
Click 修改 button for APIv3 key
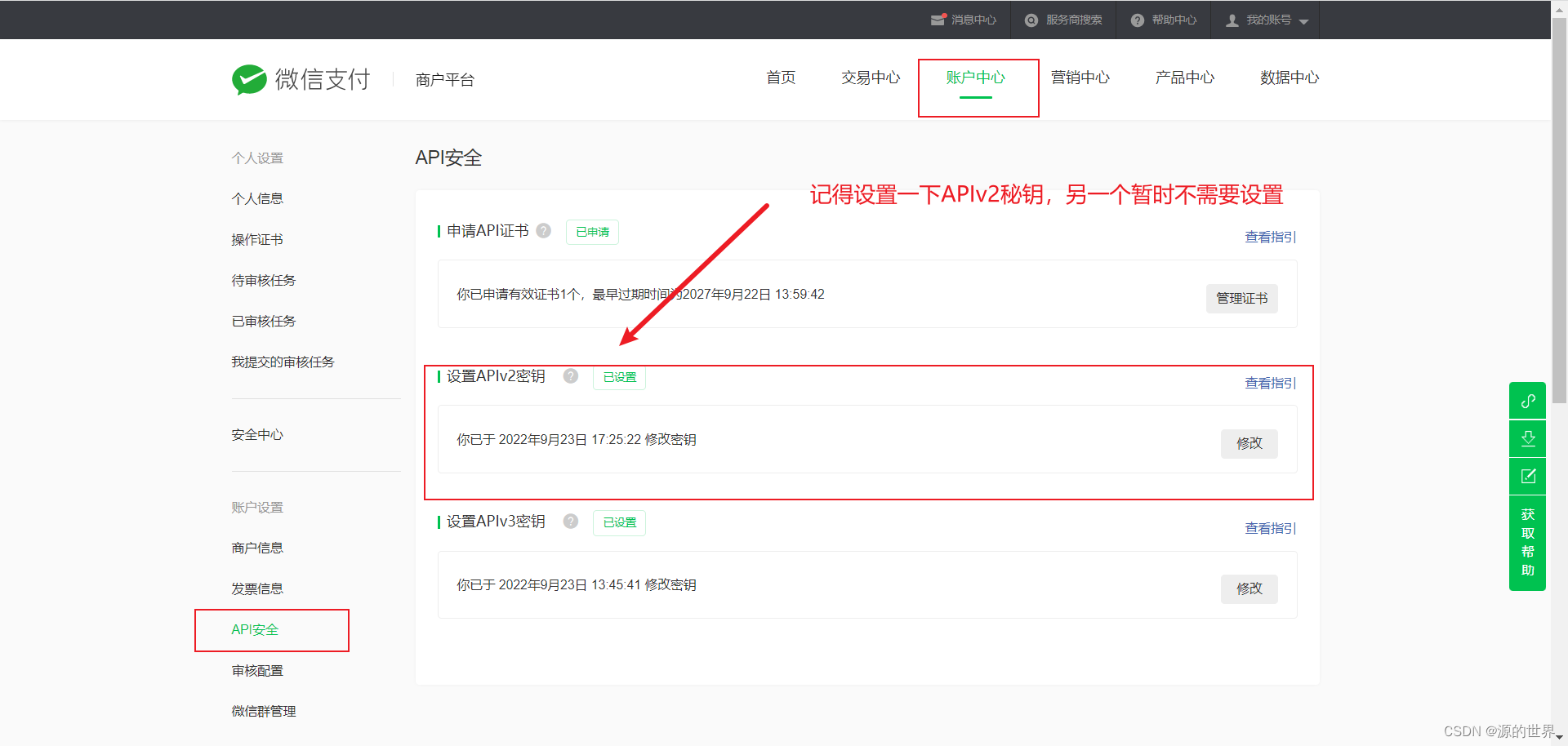[x=1249, y=588]
